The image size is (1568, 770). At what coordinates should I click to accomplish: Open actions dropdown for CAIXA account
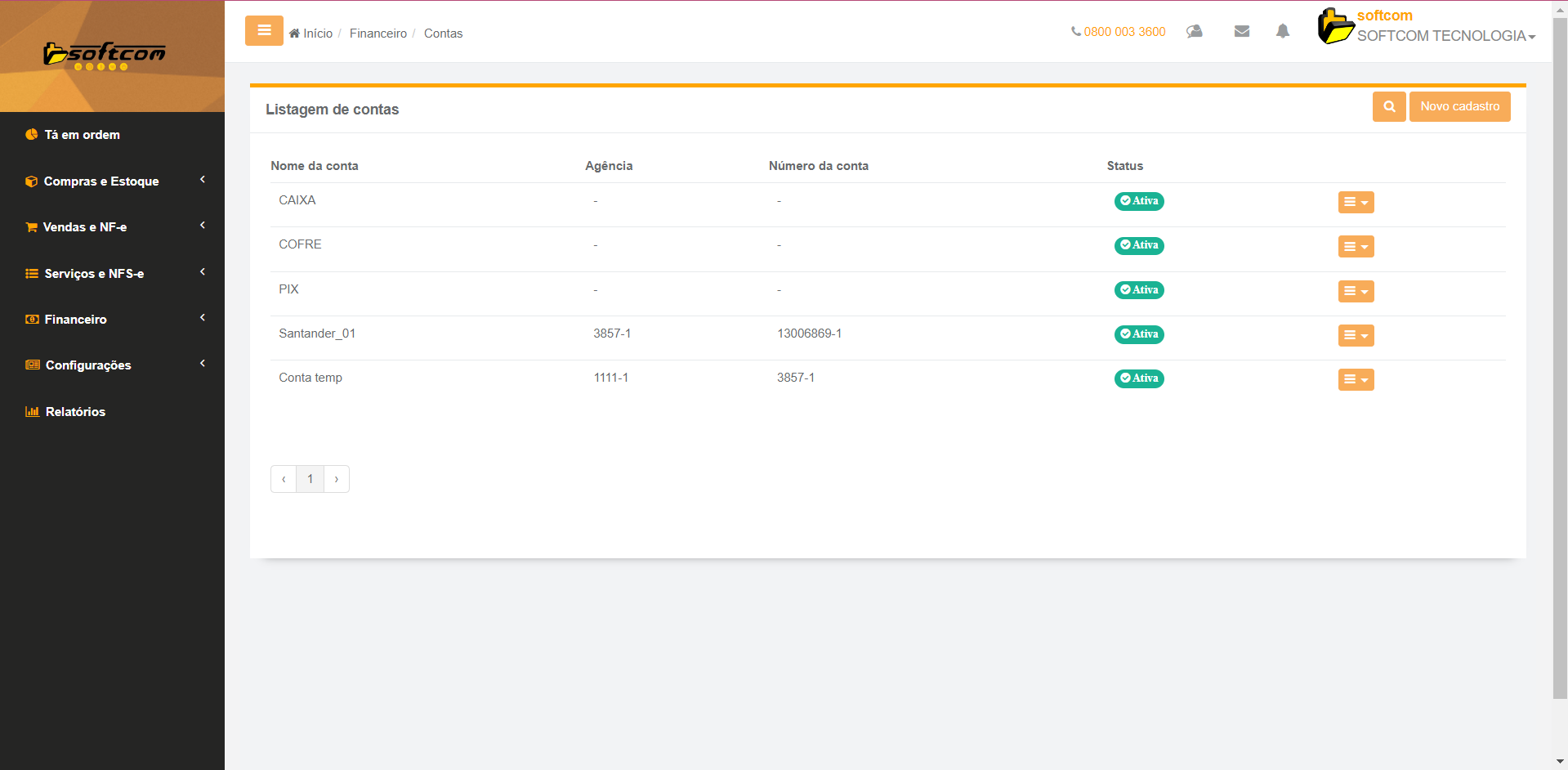1356,202
